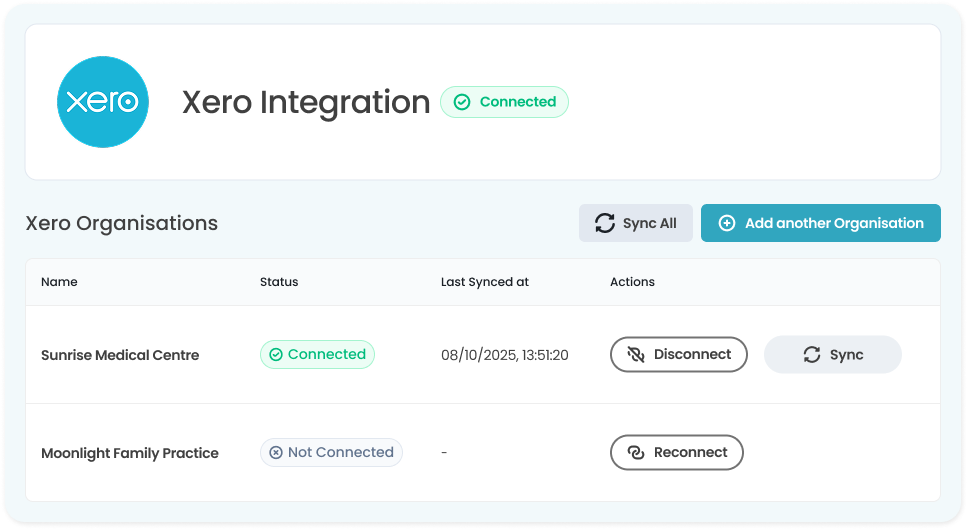Select the Moonlight Family Practice name
This screenshot has height=530, width=968.
(x=130, y=453)
